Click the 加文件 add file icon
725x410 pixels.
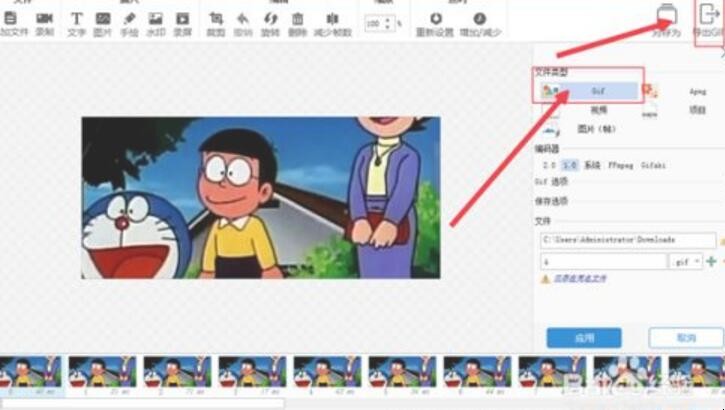point(10,18)
